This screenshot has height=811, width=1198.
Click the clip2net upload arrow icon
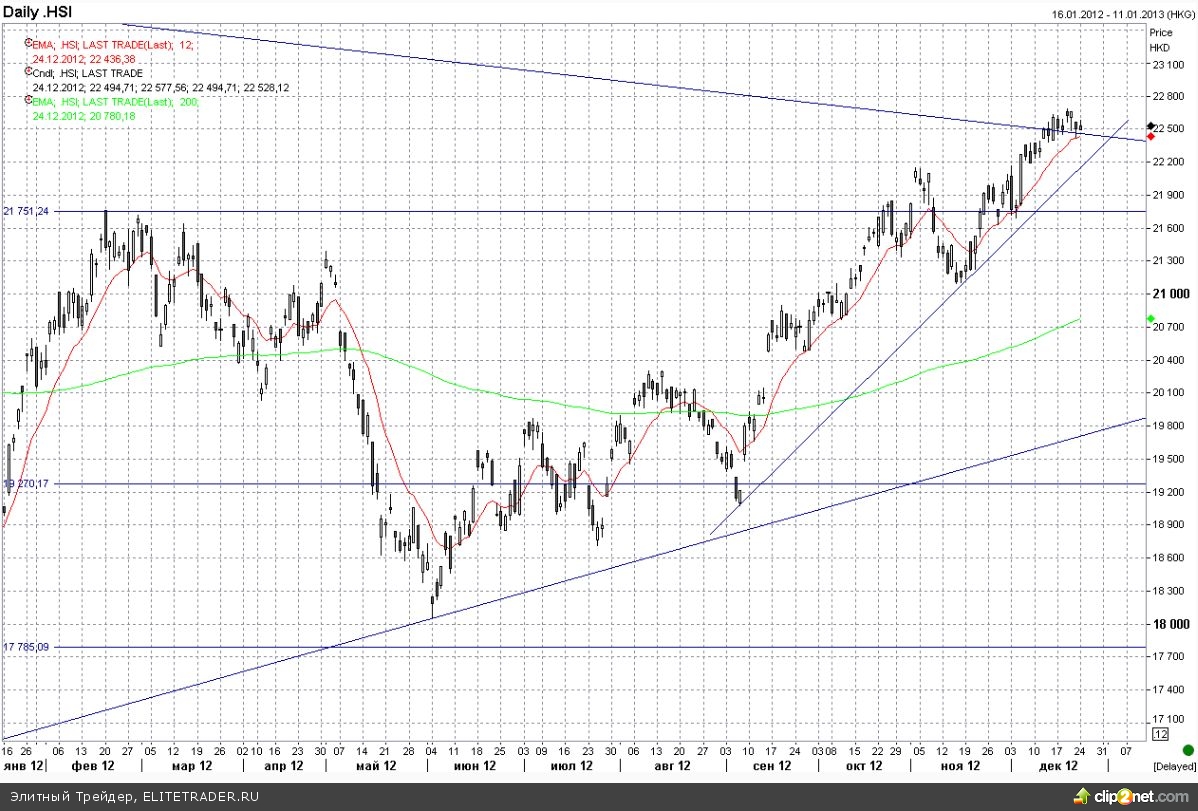[1080, 795]
